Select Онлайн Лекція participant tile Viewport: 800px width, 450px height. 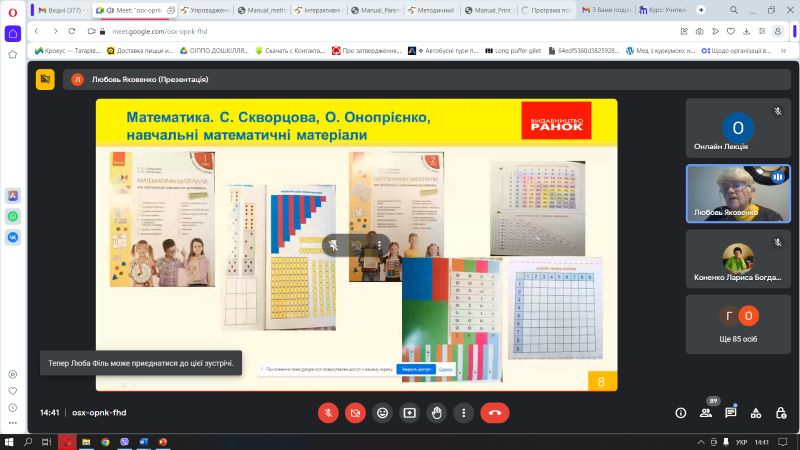738,128
